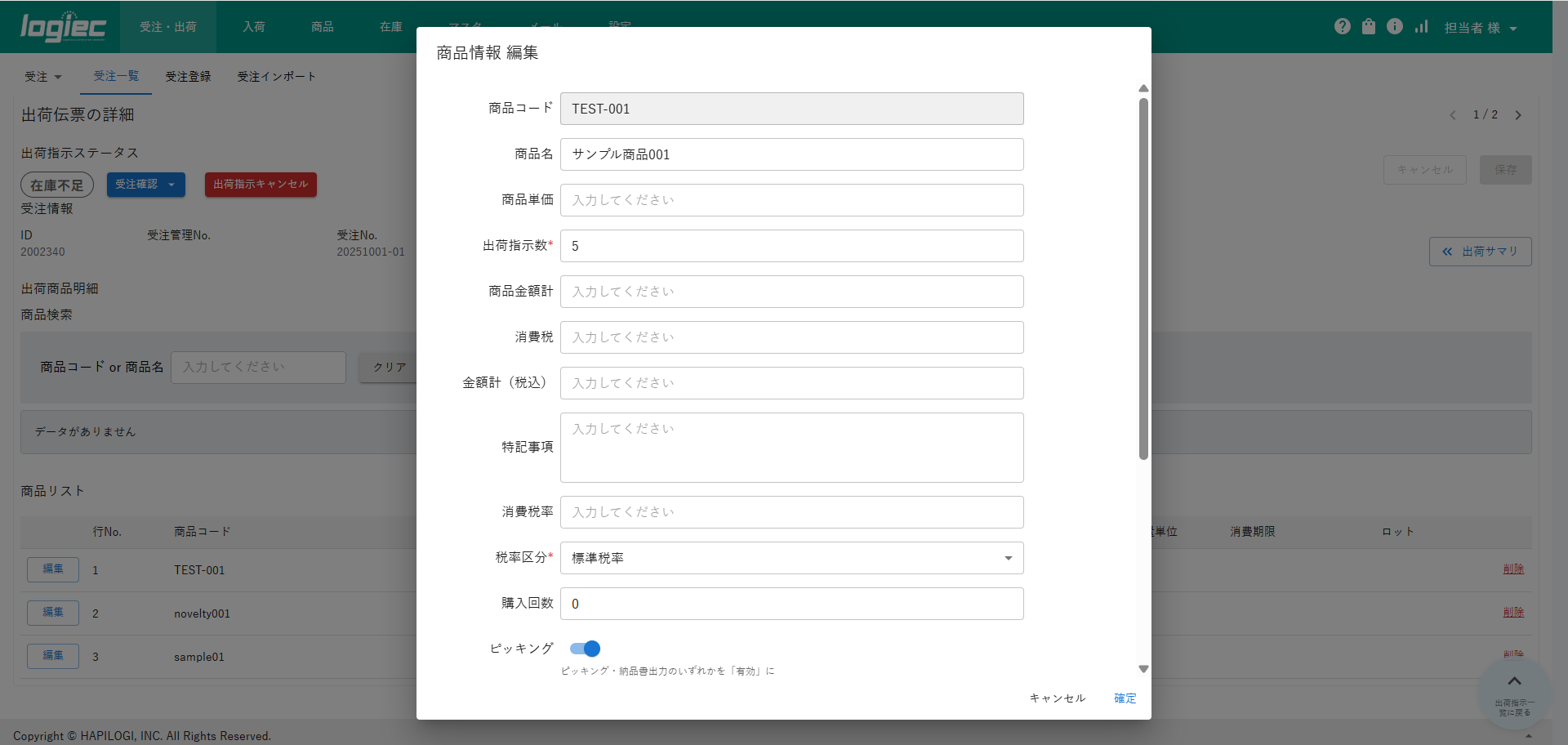Open the 税率区分 dropdown

coord(791,558)
